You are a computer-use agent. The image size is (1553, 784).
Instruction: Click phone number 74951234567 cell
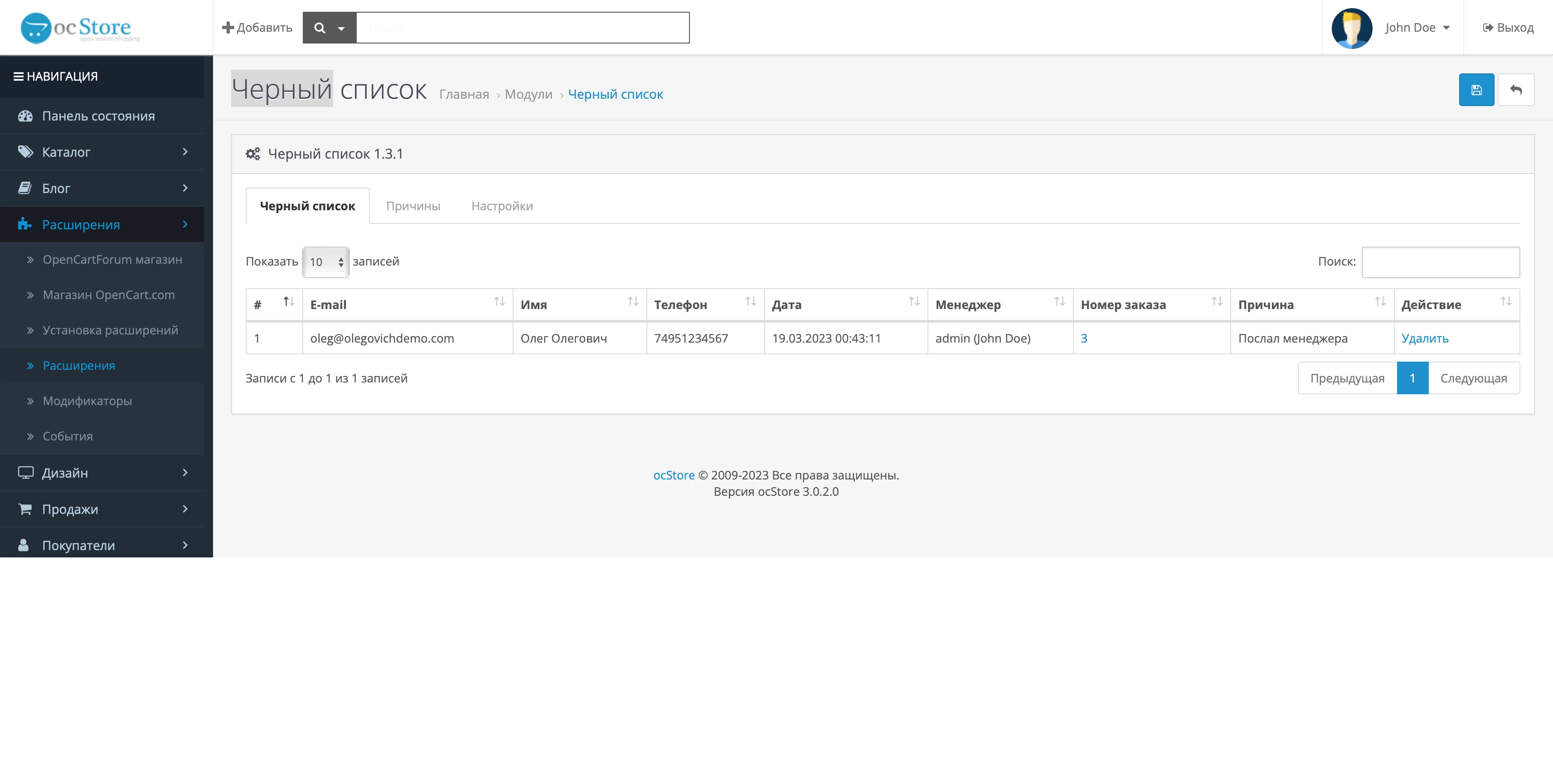705,339
